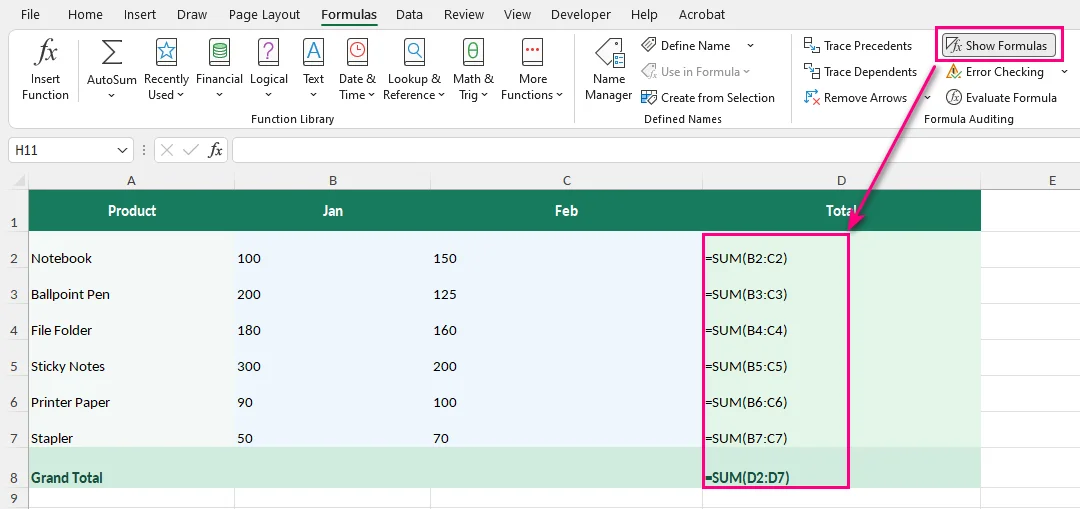Open the File tab

coord(30,14)
